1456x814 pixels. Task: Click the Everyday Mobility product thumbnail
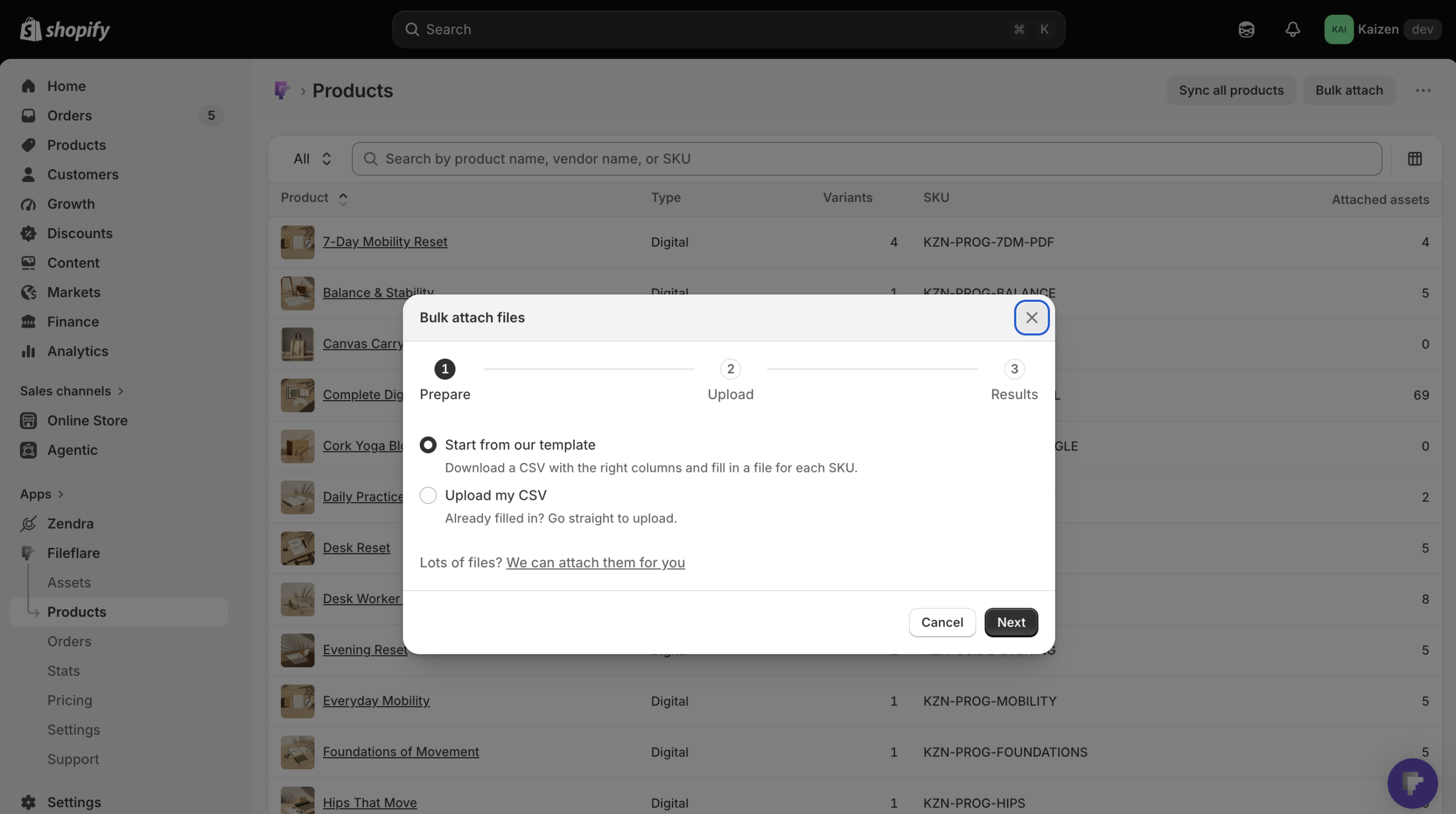tap(297, 701)
